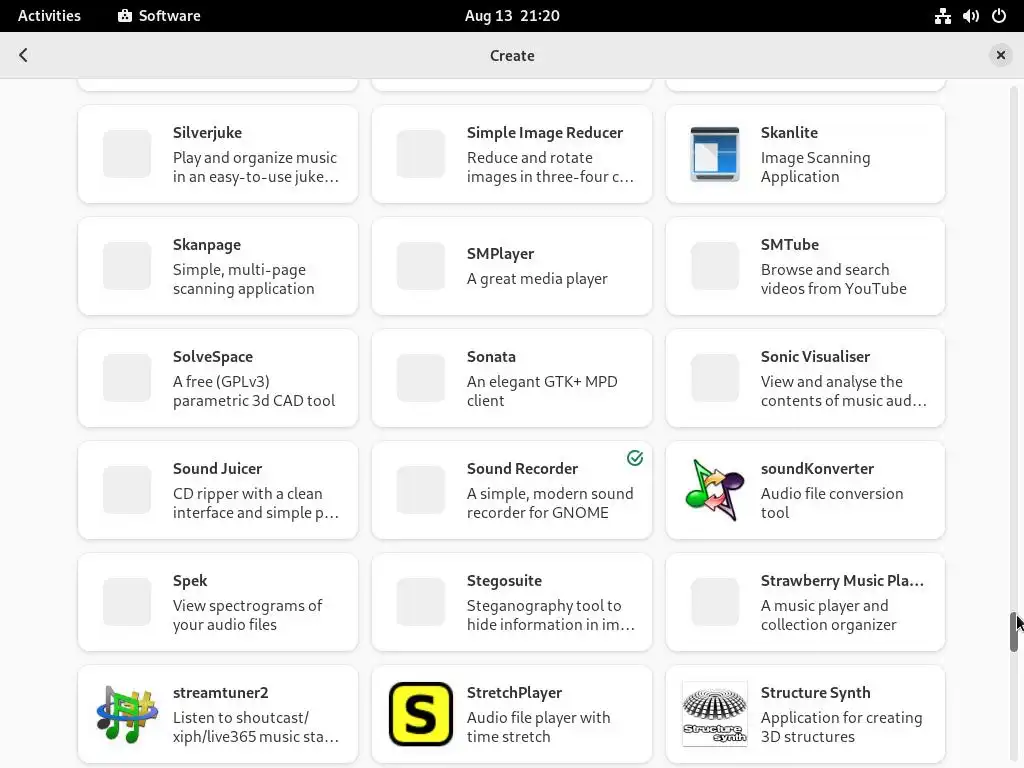Click the streamtuner2 colorful notes icon
Image resolution: width=1024 pixels, height=768 pixels.
coord(127,714)
